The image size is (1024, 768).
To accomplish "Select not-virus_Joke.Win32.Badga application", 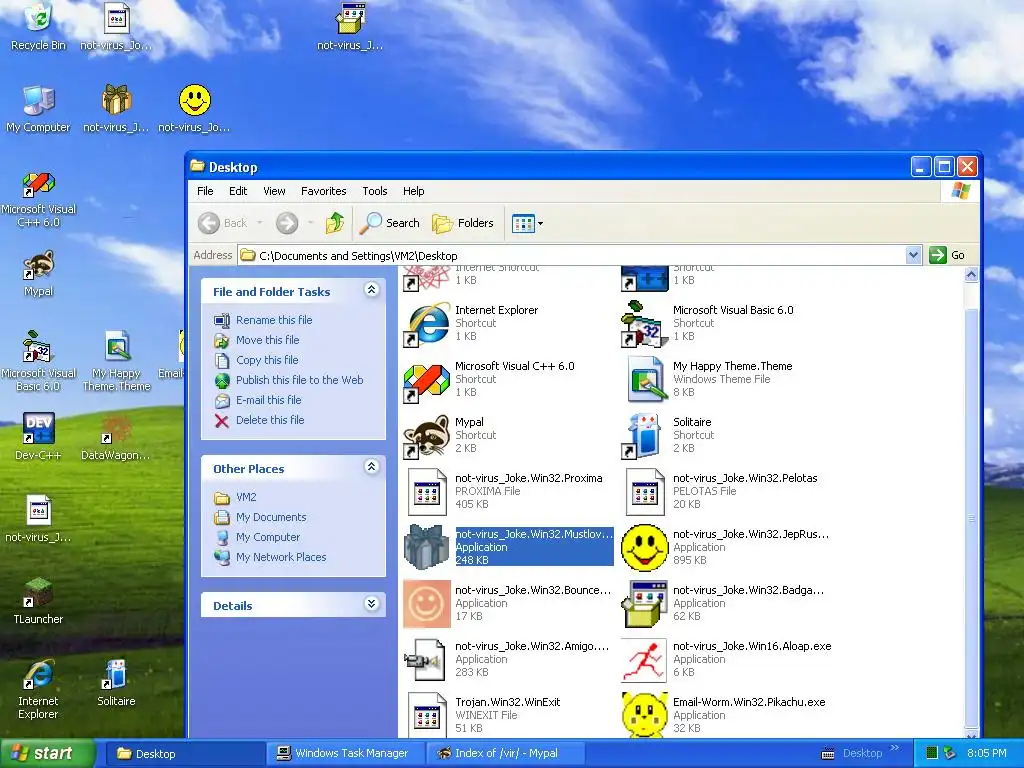I will (x=723, y=603).
